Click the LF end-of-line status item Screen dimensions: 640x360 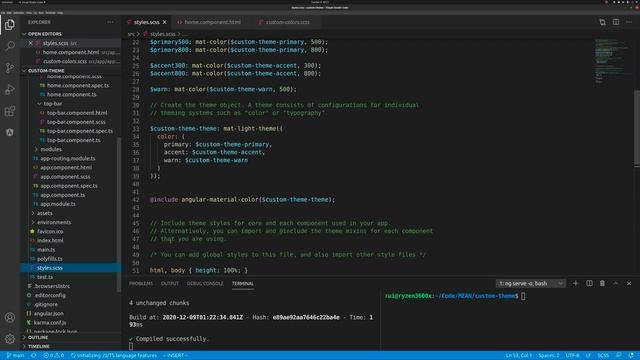tap(588, 356)
